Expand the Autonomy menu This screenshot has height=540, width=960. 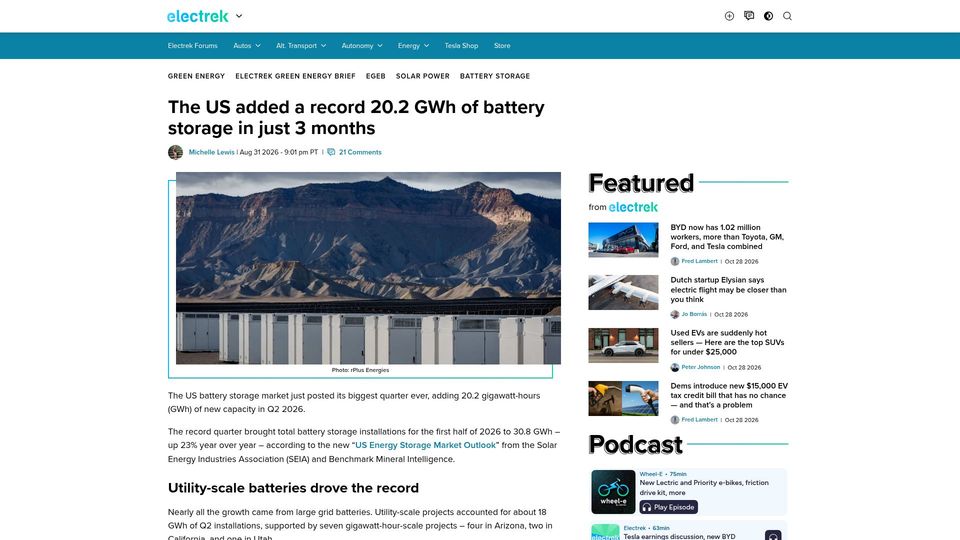[x=362, y=46]
